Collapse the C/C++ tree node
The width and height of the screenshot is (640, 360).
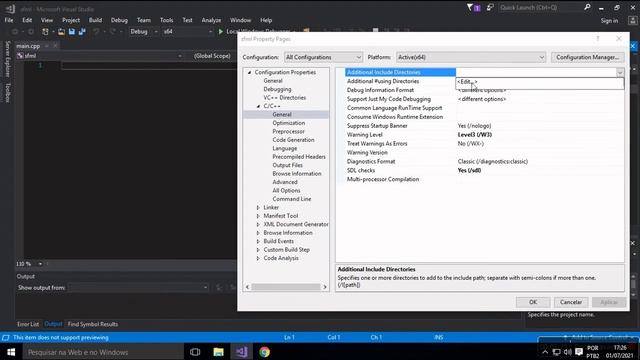click(x=258, y=106)
